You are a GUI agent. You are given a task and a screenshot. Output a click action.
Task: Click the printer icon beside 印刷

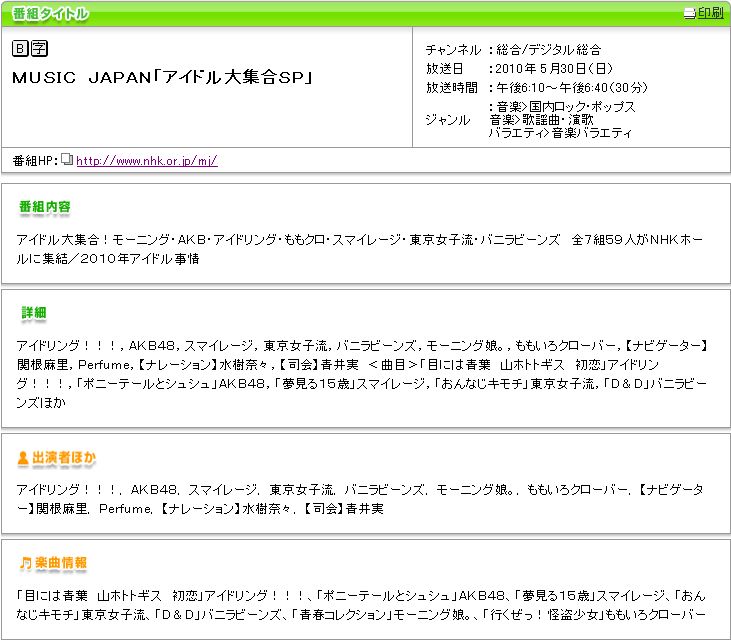coord(690,13)
